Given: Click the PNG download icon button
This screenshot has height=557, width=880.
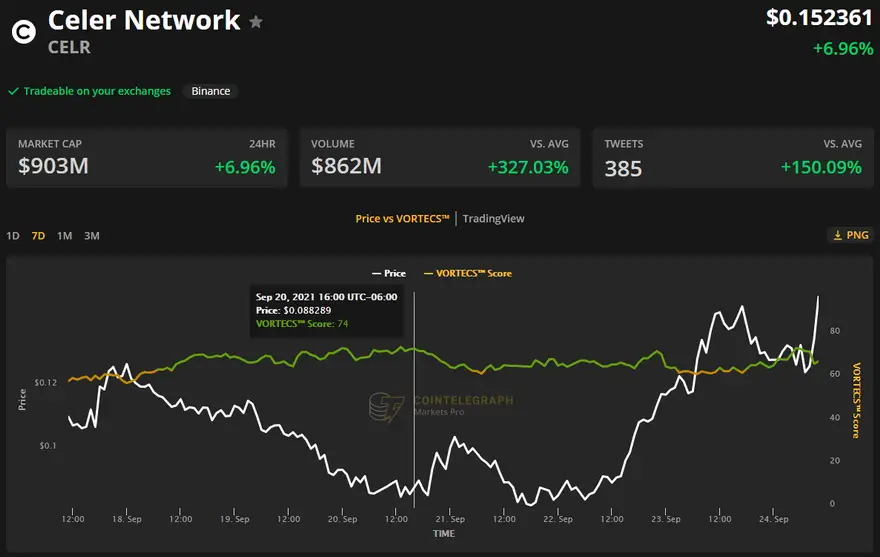Looking at the screenshot, I should click(851, 235).
